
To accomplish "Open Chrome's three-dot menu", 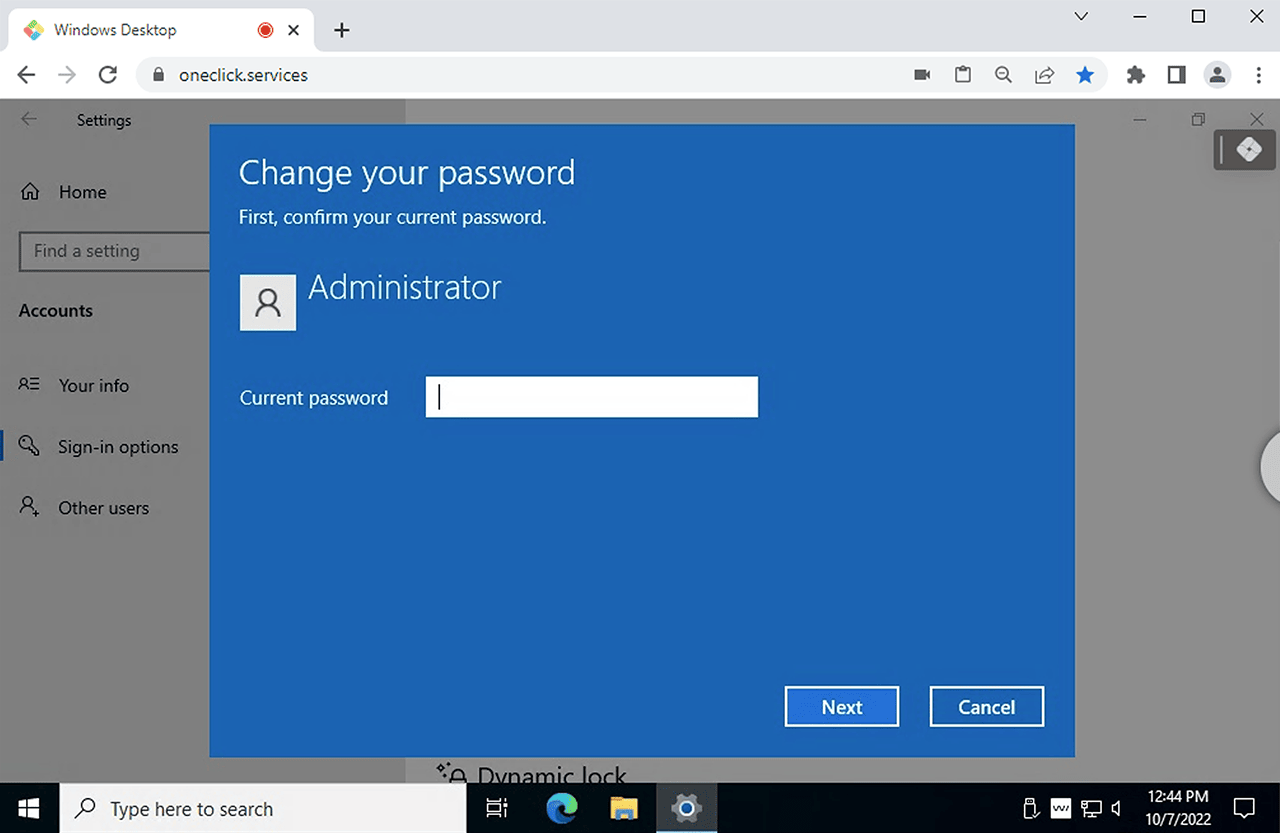I will click(1259, 75).
